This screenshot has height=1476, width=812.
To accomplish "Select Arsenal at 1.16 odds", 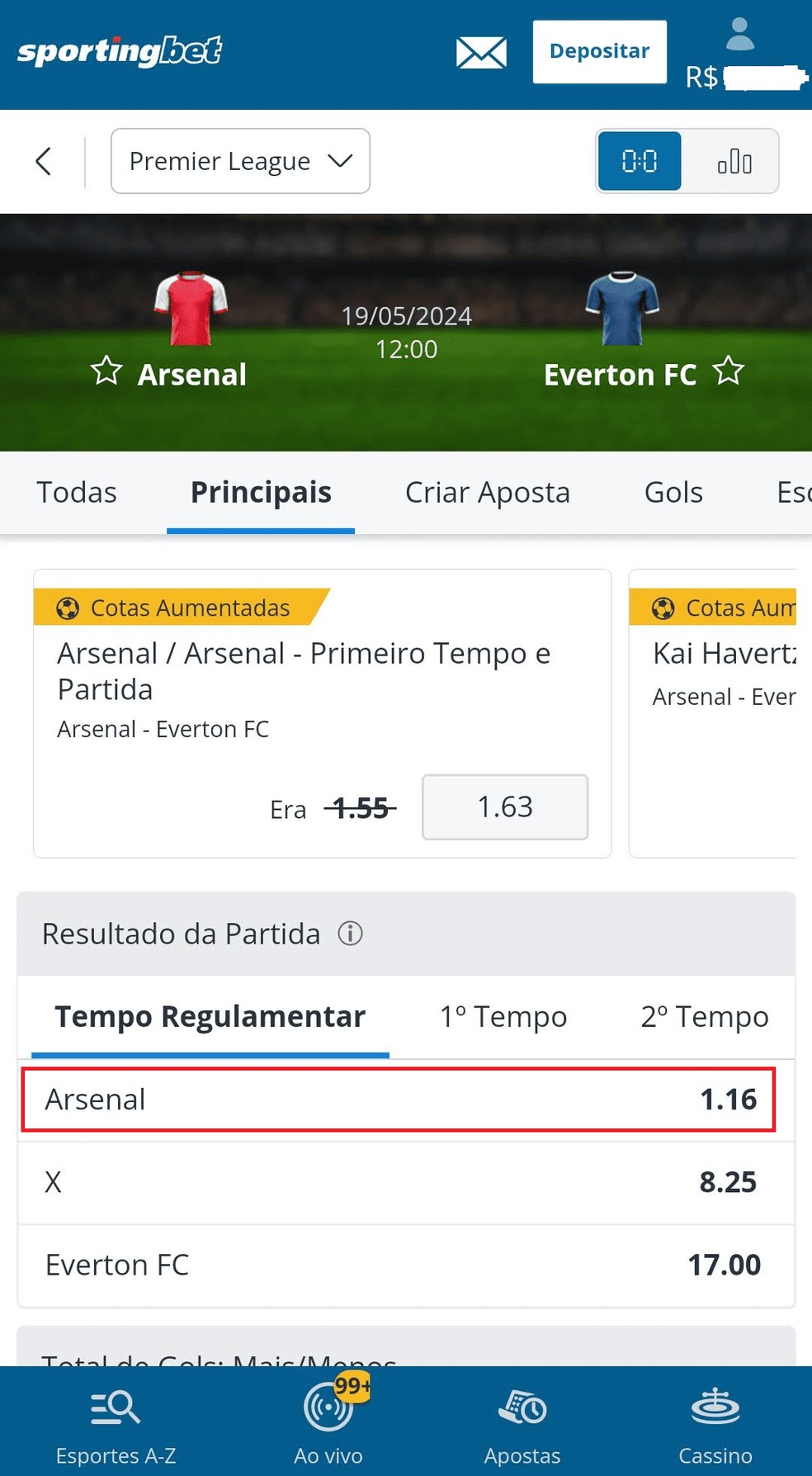I will click(399, 1100).
